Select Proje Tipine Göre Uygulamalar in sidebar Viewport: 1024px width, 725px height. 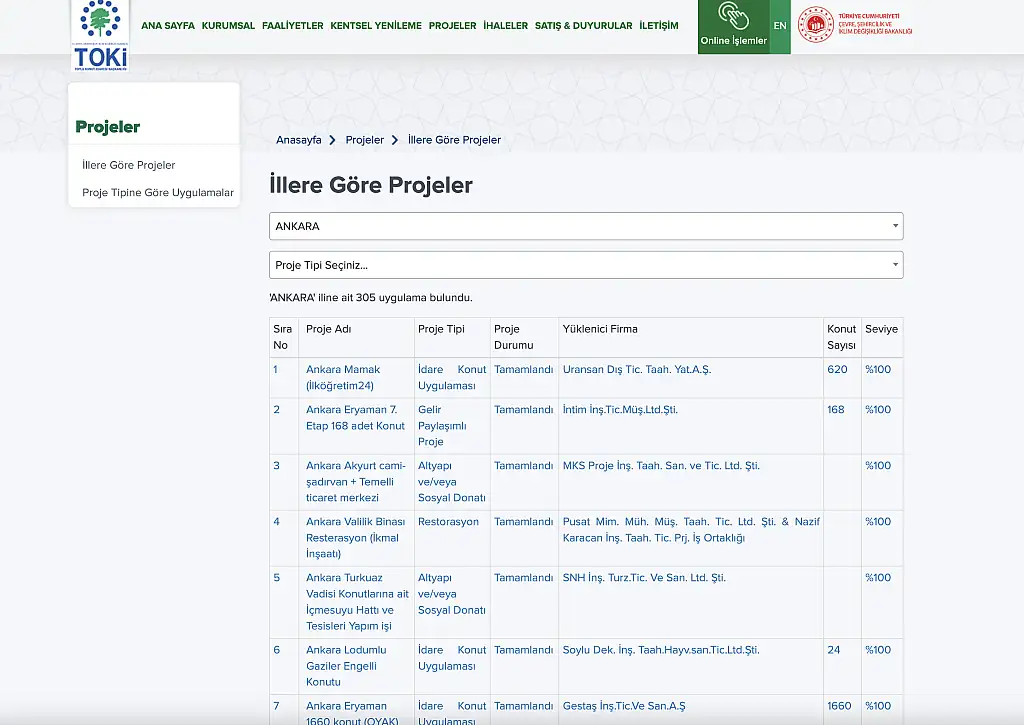point(158,193)
